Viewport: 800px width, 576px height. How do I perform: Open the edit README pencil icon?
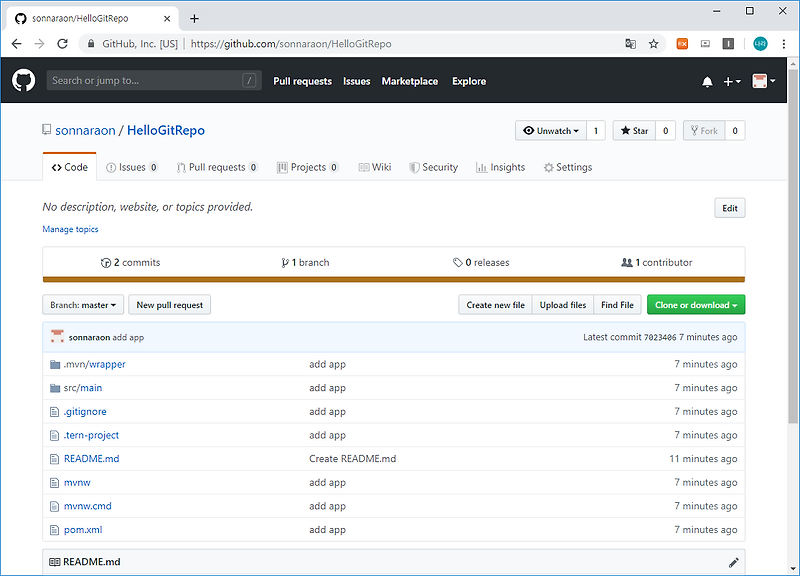pyautogui.click(x=734, y=562)
